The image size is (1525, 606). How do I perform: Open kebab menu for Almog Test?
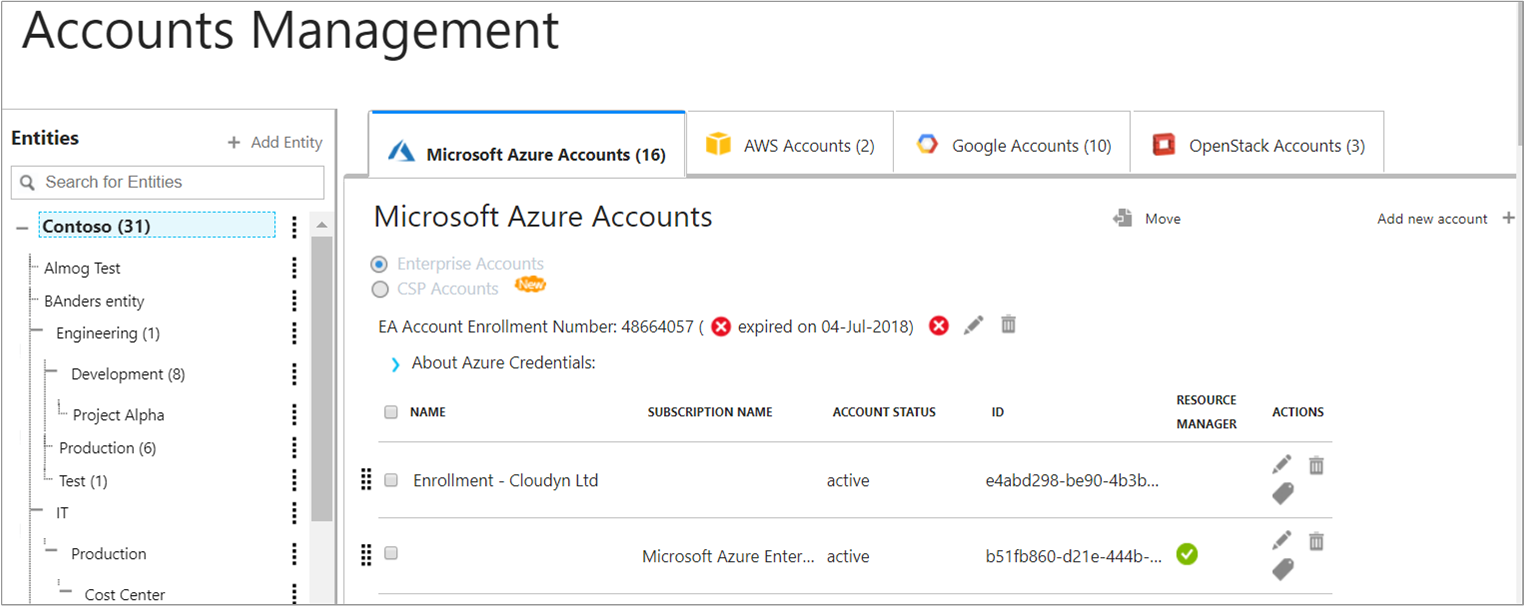(x=294, y=268)
